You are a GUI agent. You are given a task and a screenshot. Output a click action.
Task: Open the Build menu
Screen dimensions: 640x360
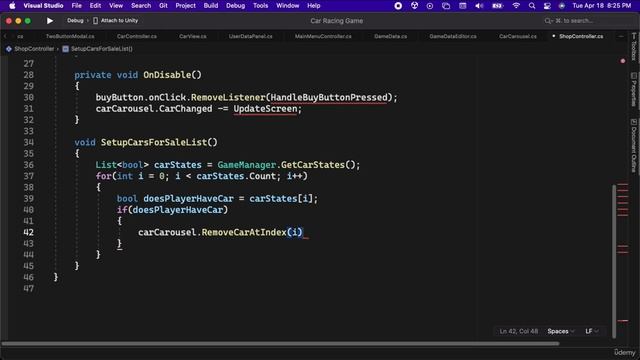211,6
